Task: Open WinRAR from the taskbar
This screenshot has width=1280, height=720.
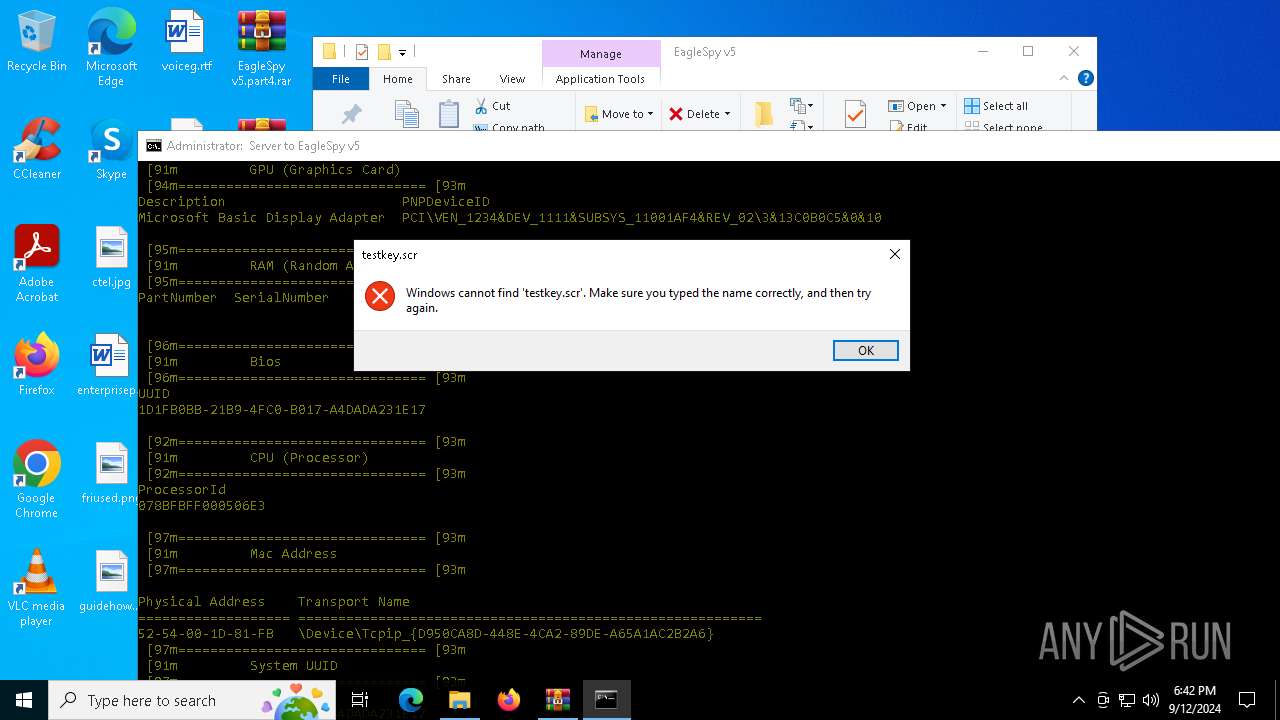Action: (x=557, y=700)
